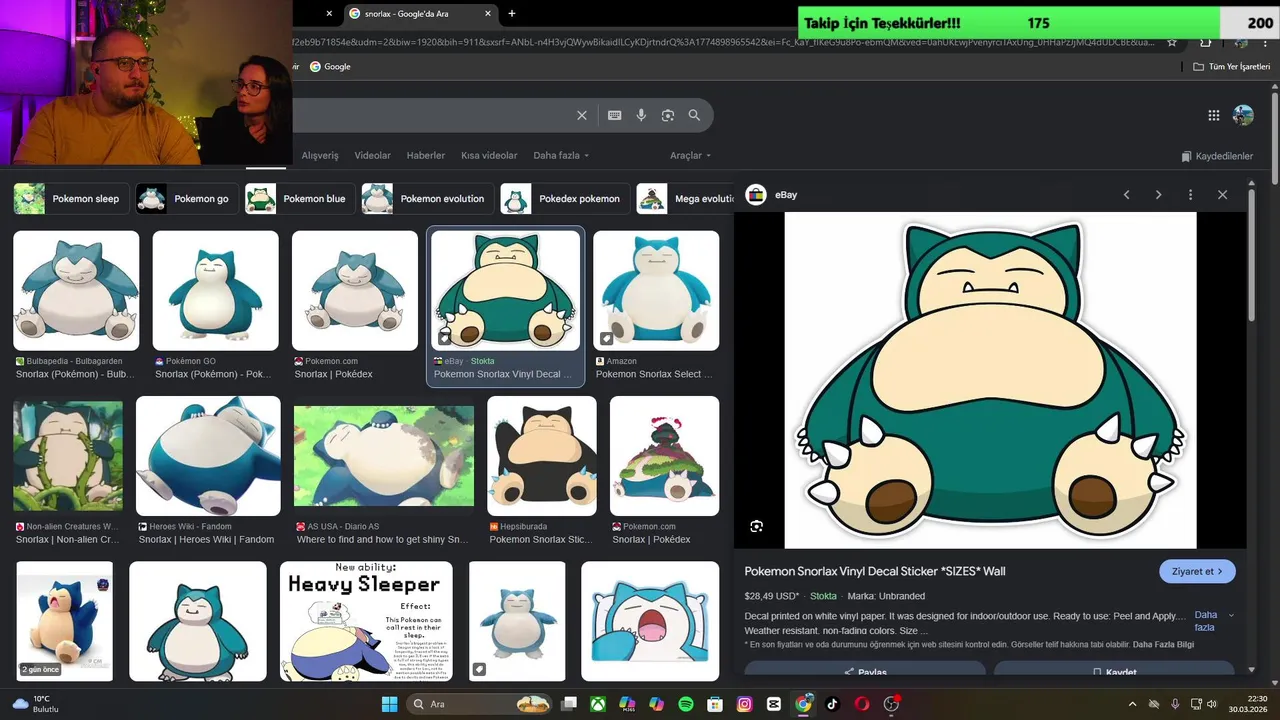Switch to the Videolar tab
This screenshot has height=720, width=1280.
(x=373, y=156)
